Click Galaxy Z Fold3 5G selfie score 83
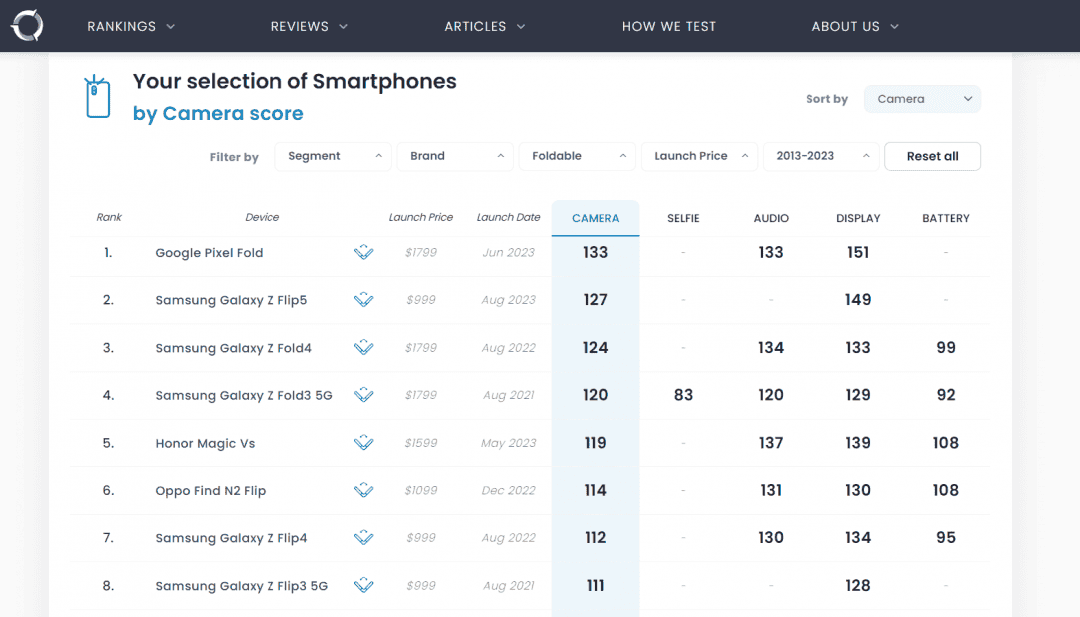The width and height of the screenshot is (1080, 617). point(683,395)
